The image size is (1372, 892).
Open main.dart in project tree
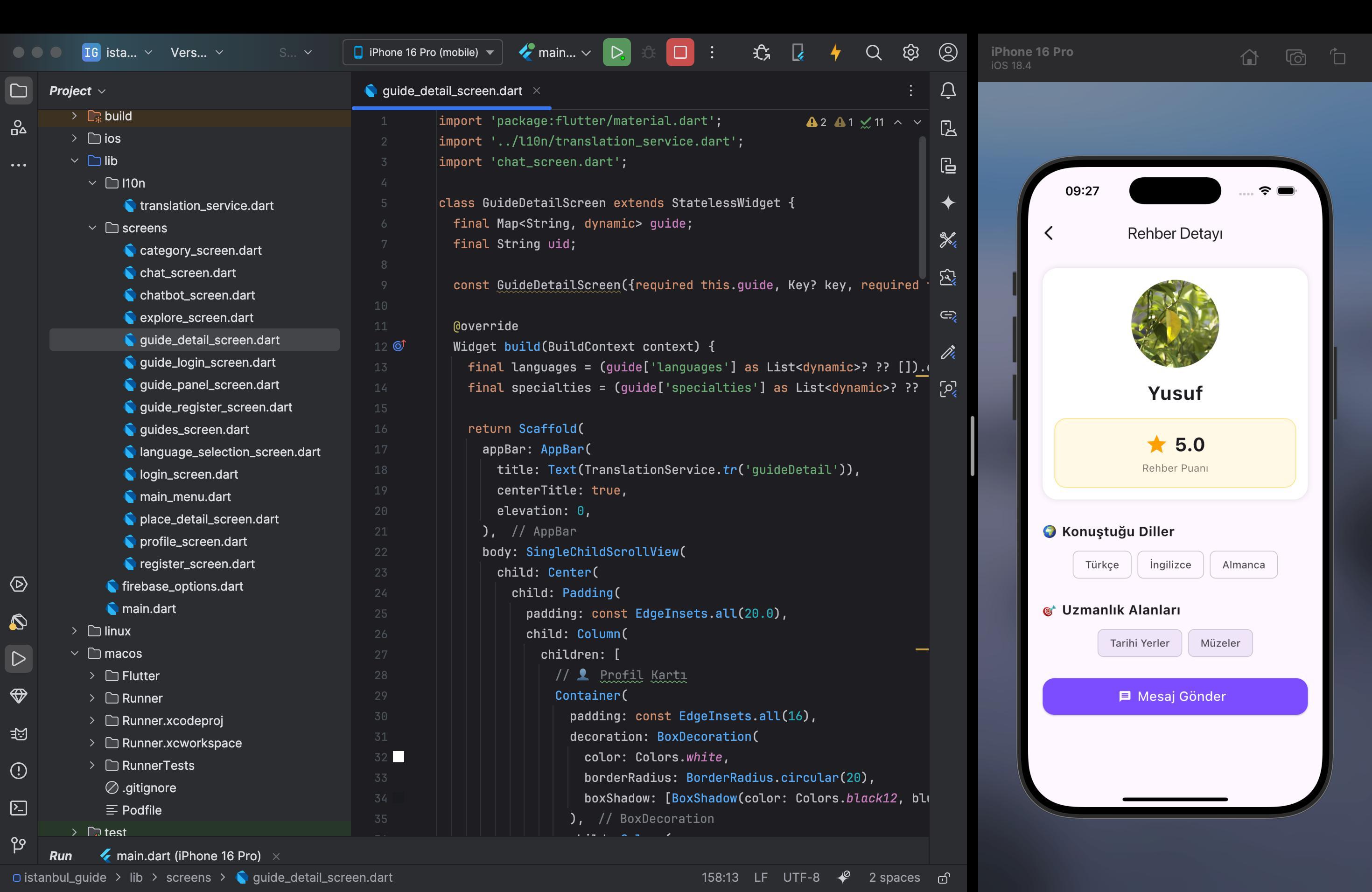click(141, 608)
